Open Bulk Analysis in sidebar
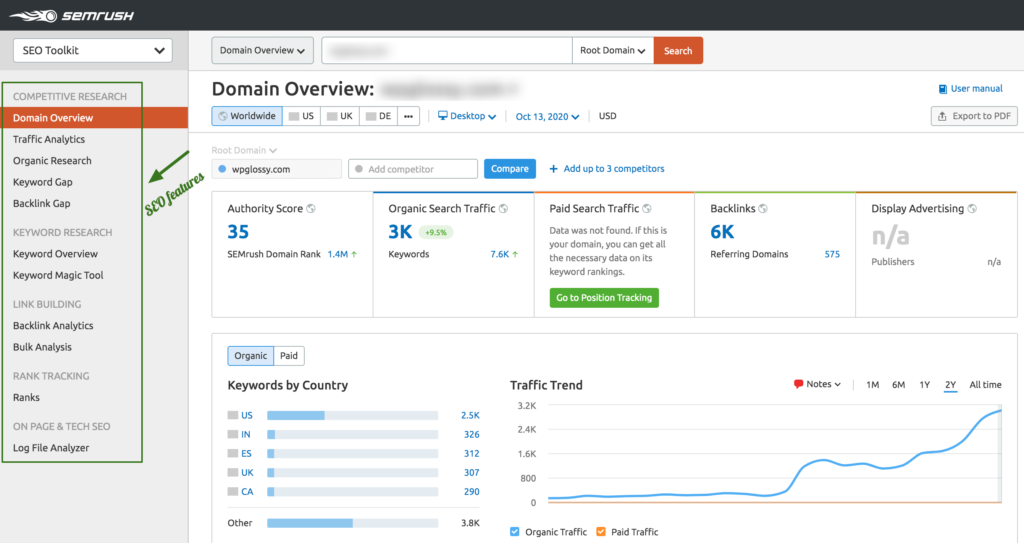1024x543 pixels. tap(42, 347)
